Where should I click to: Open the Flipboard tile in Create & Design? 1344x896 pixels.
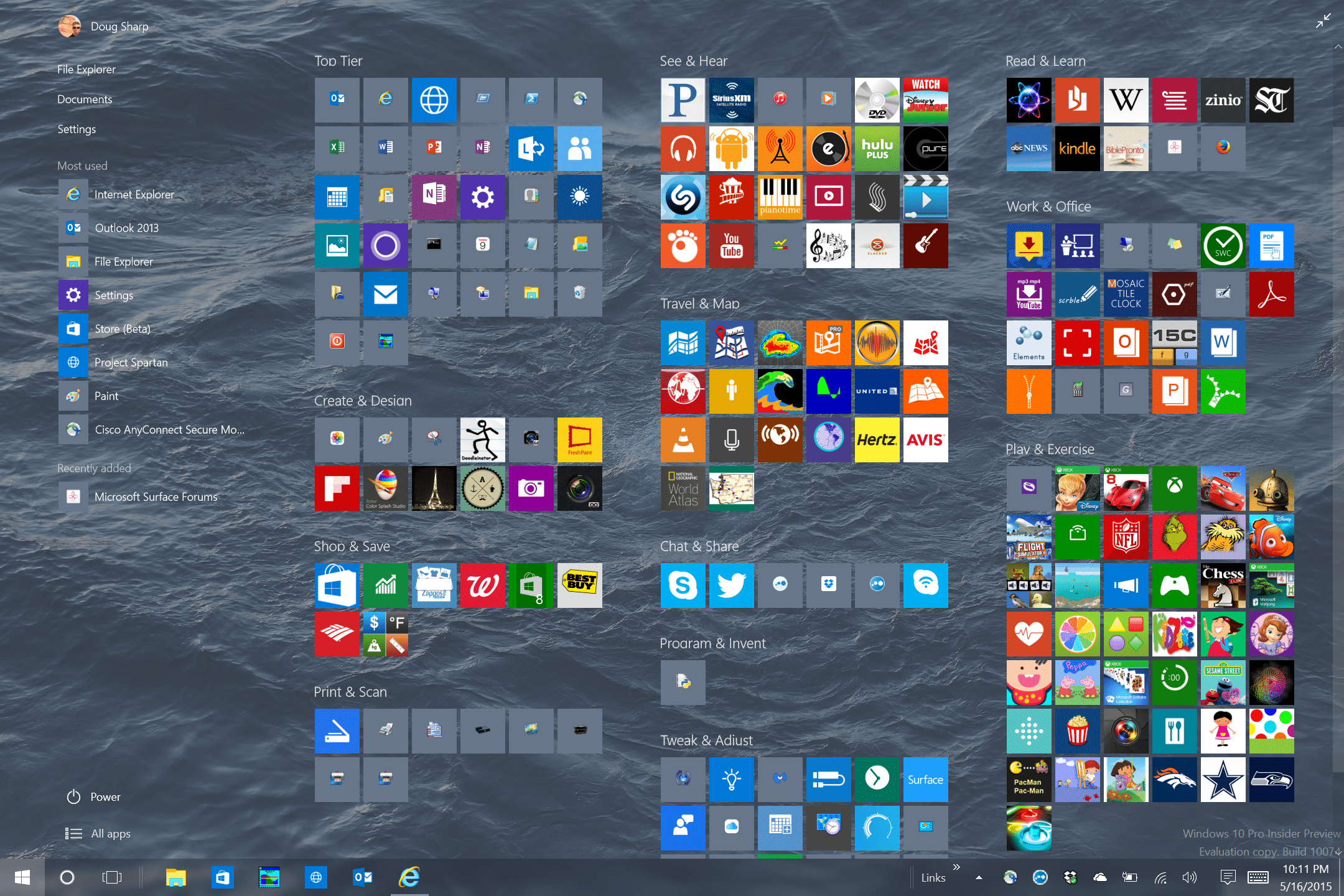click(337, 488)
